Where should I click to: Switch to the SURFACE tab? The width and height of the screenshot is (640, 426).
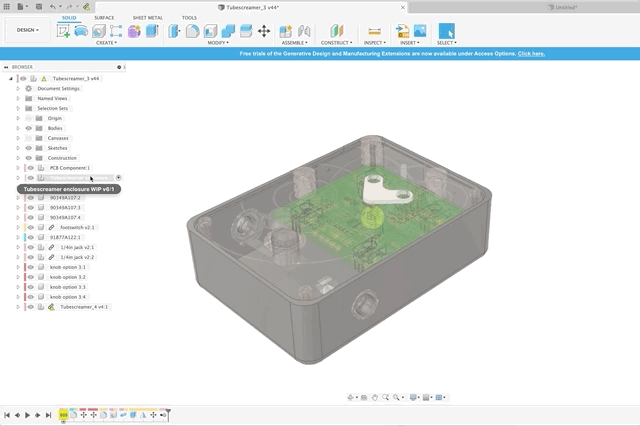coord(104,17)
